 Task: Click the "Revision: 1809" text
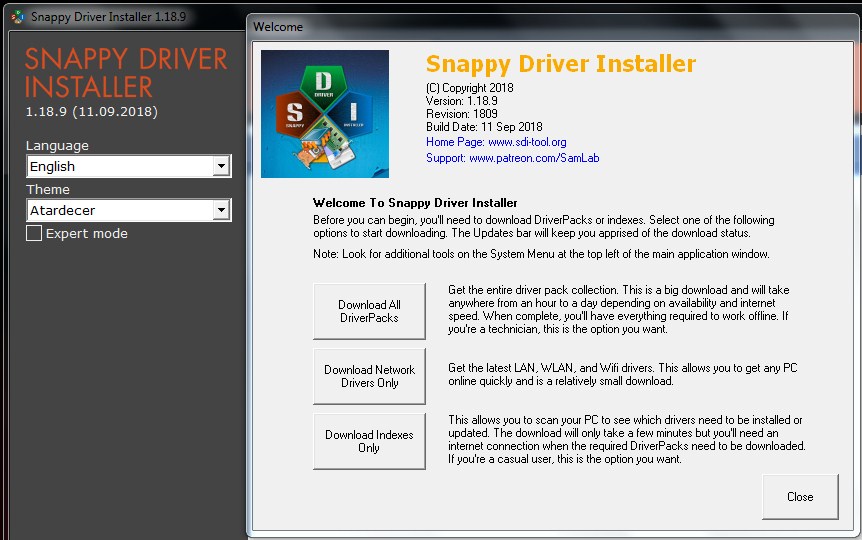point(461,114)
